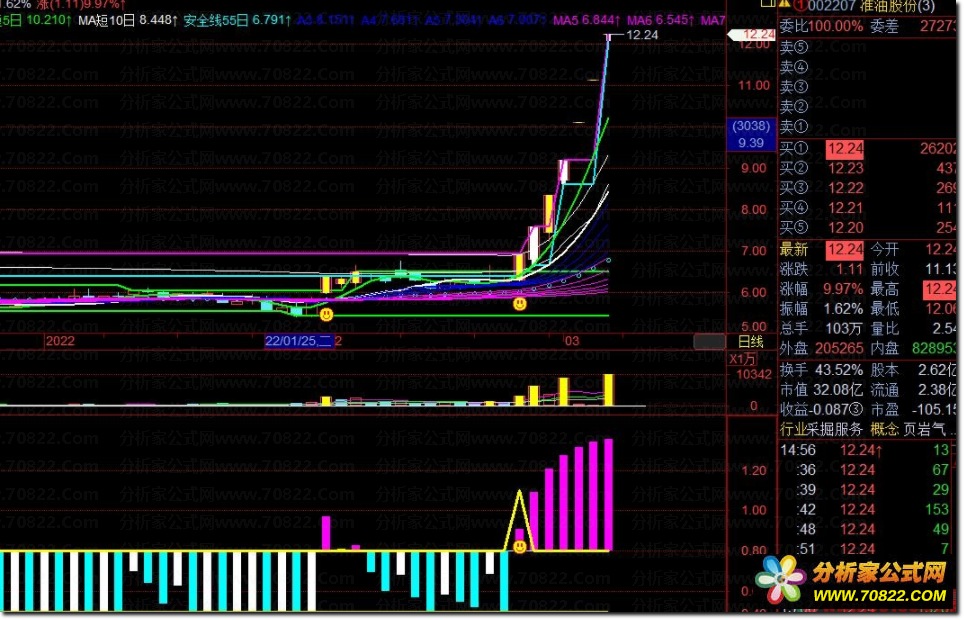This screenshot has height=620, width=965.
Task: Click the 收益 -0.087 value
Action: tap(831, 409)
